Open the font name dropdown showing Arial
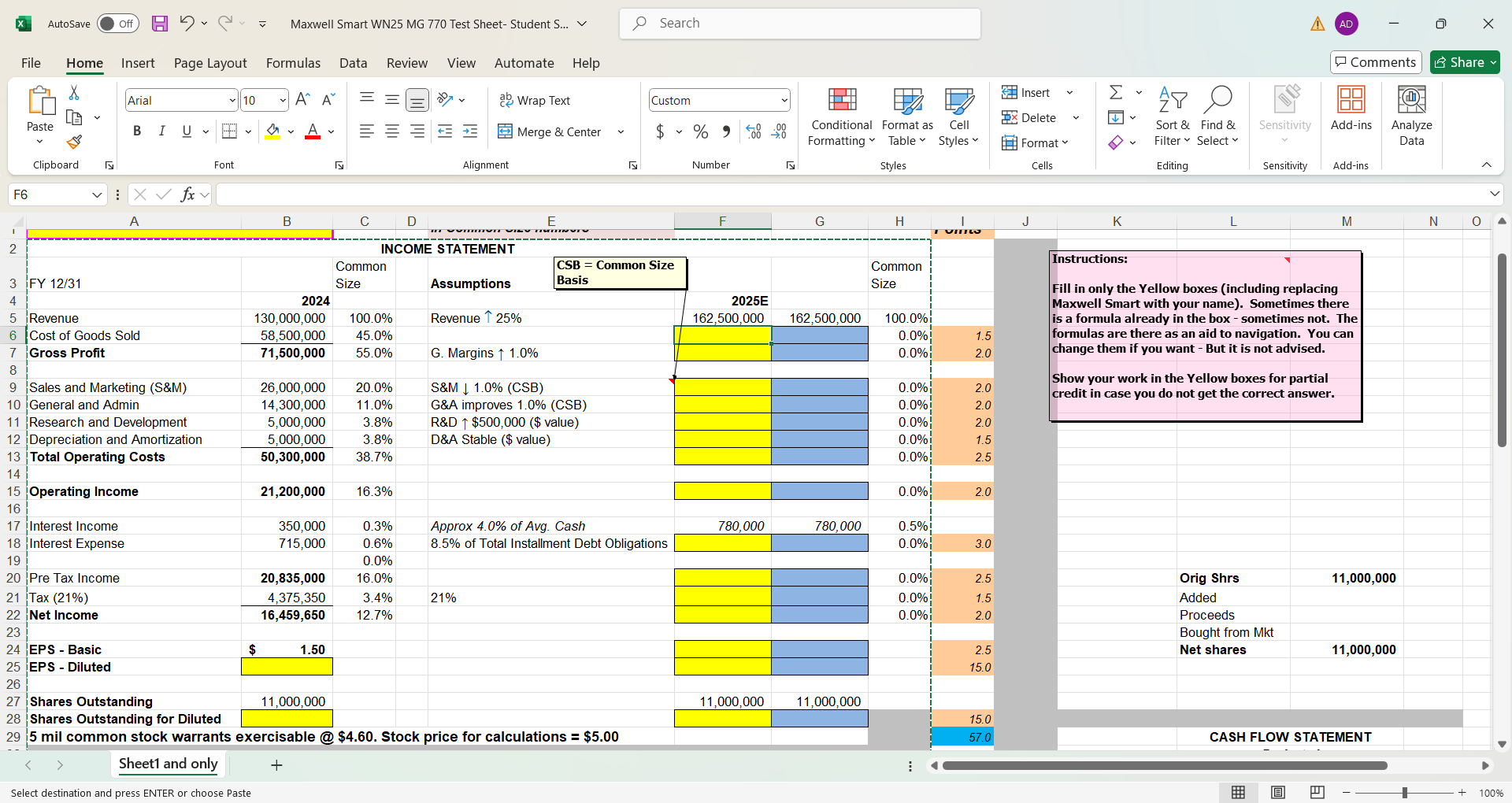This screenshot has width=1512, height=803. 232,101
